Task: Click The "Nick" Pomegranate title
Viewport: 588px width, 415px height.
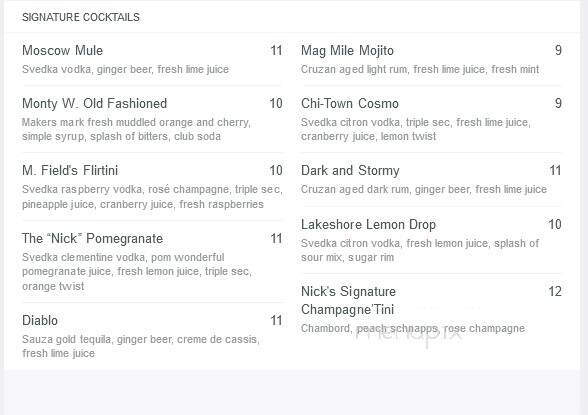Action: pos(92,238)
